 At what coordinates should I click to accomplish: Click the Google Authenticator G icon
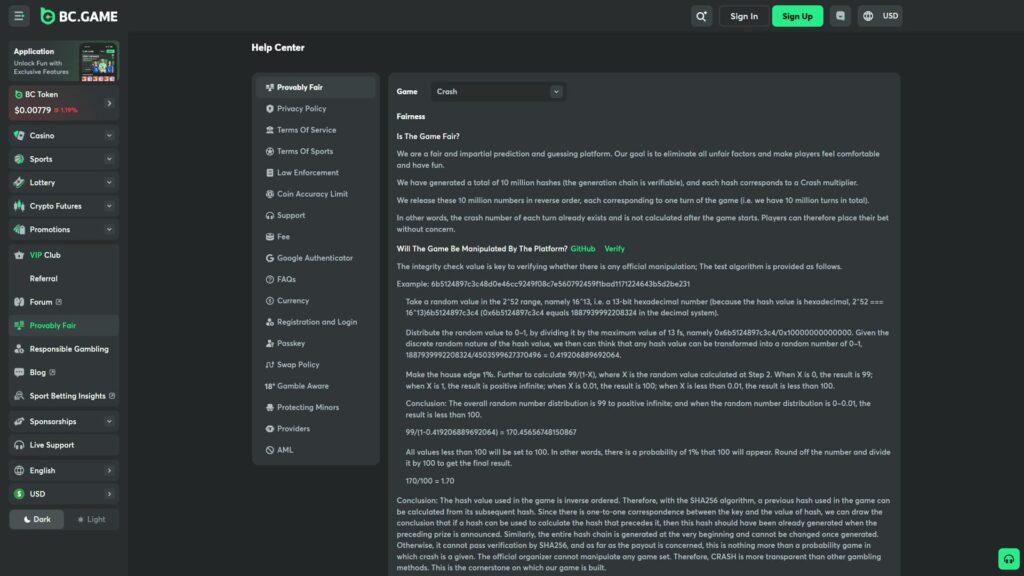click(x=270, y=259)
